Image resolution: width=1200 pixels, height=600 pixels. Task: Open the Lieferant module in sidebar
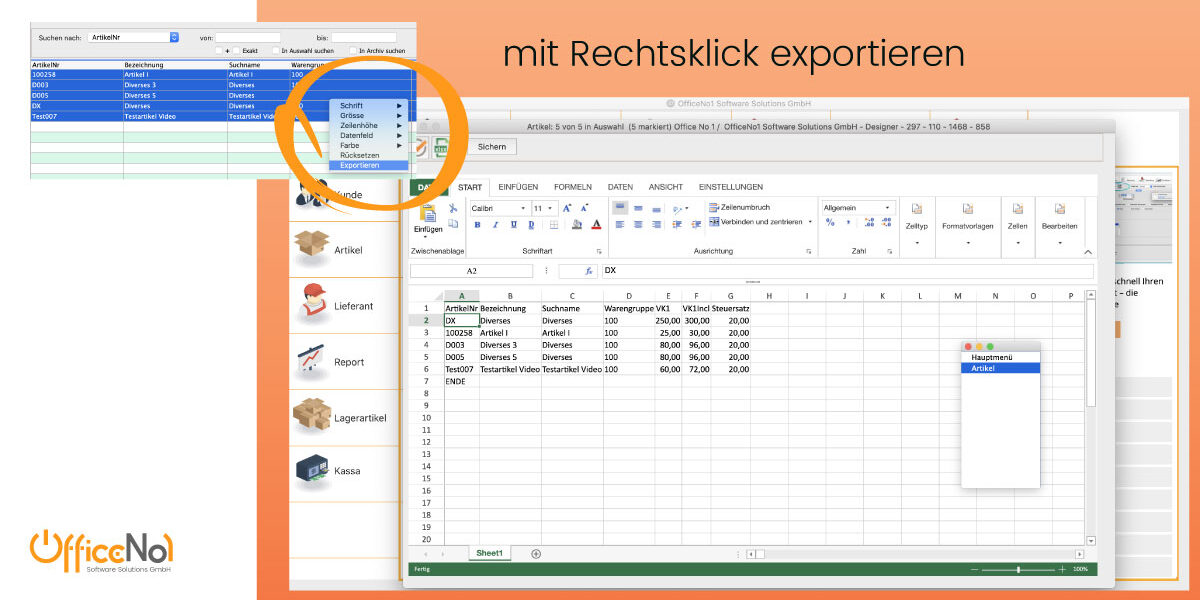pos(347,305)
